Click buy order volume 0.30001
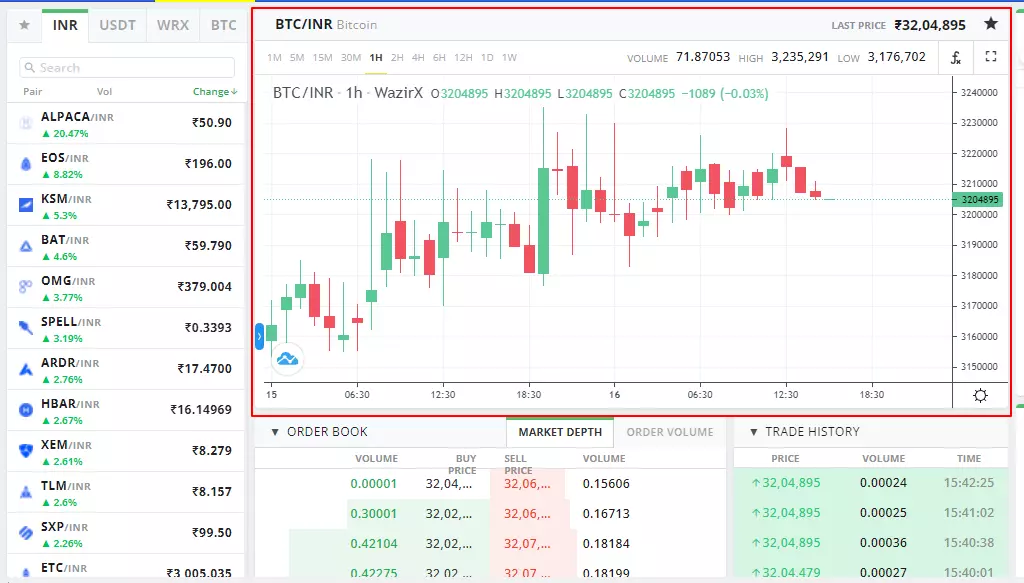 374,514
